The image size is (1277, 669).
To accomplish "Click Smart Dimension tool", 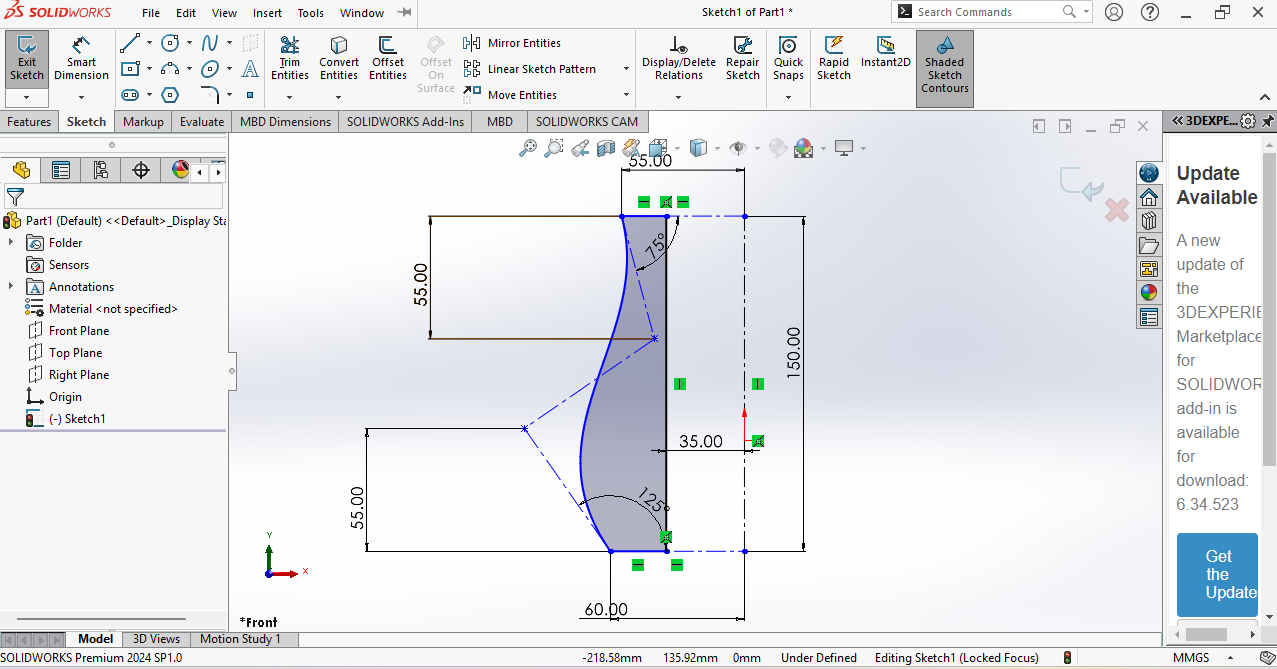I will (81, 58).
